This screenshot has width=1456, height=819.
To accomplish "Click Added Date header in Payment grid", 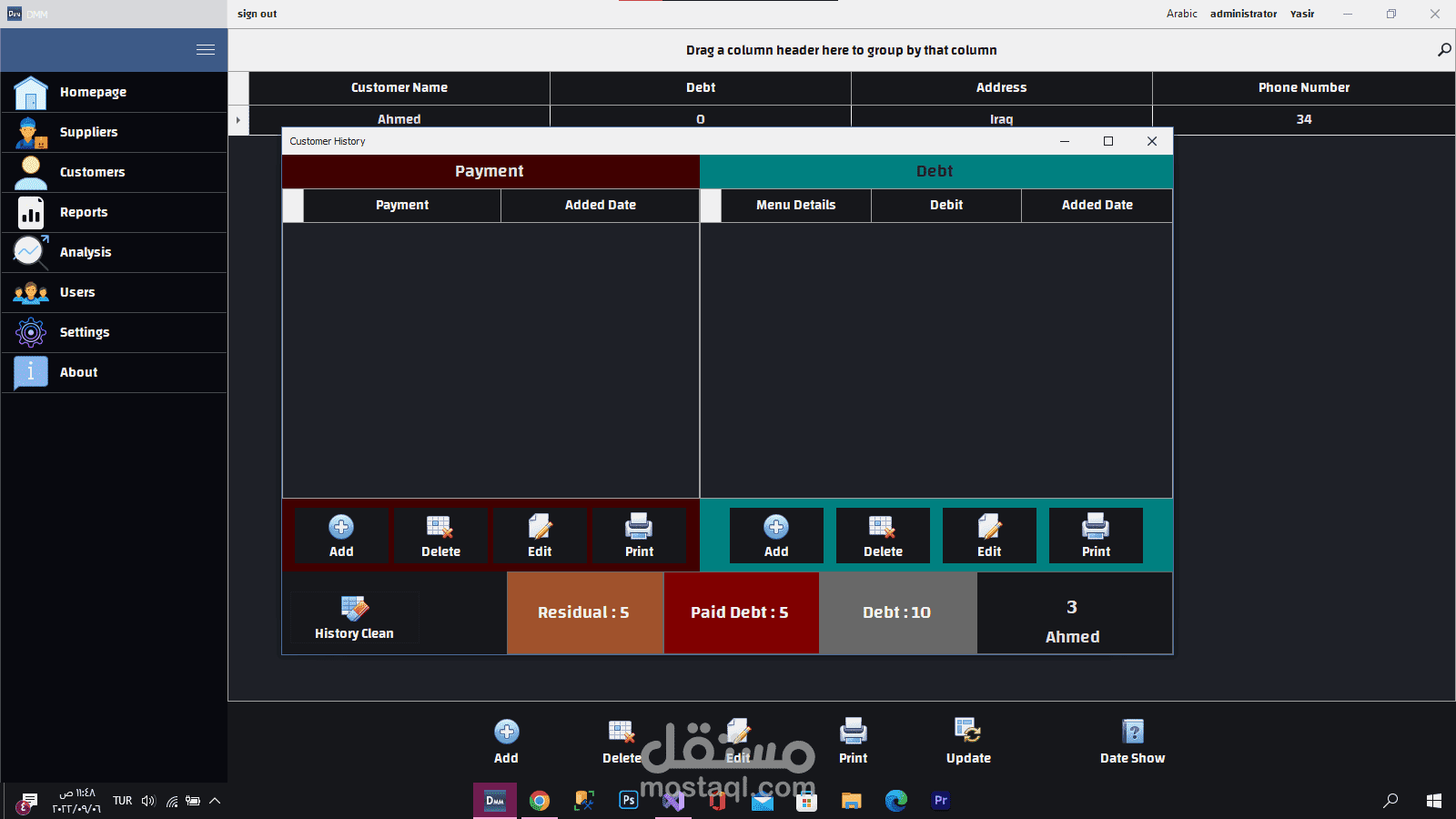I will coord(601,205).
